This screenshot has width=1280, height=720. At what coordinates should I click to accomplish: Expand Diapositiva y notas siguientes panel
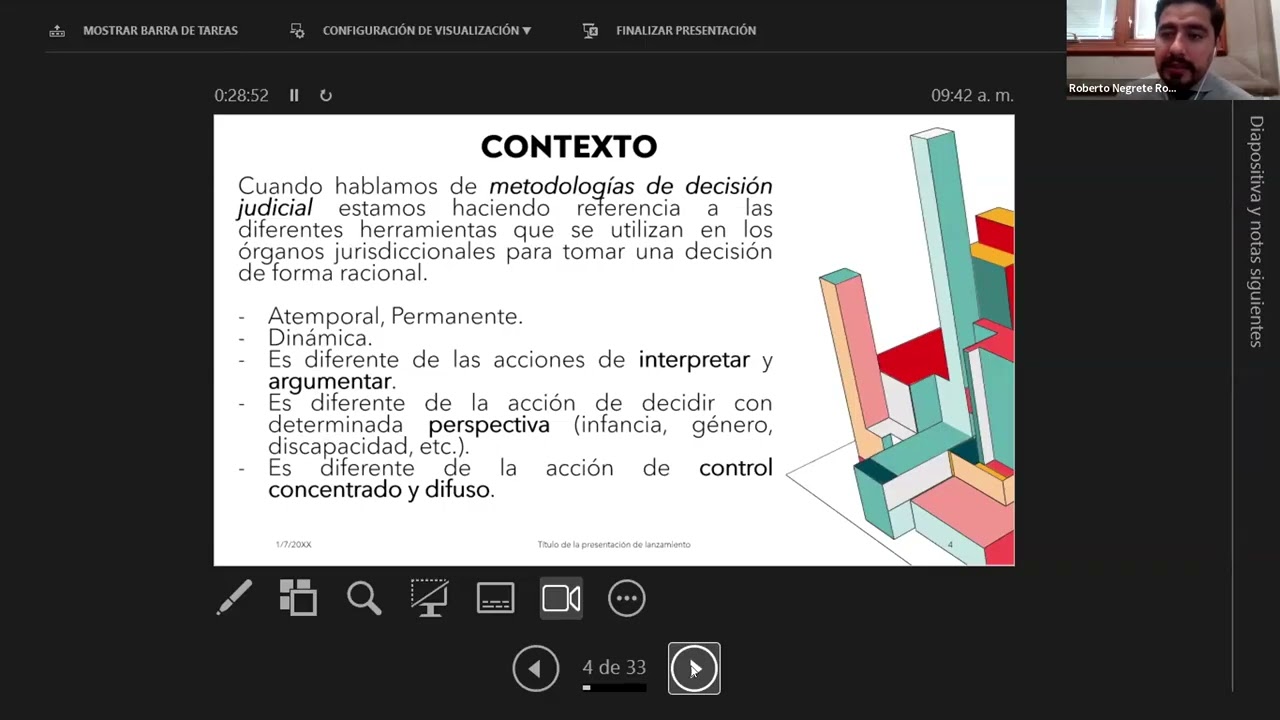1256,232
